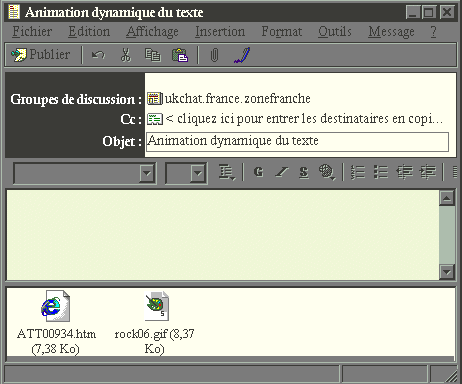Click the window document icon in title bar
462x384 pixels.
tap(14, 12)
